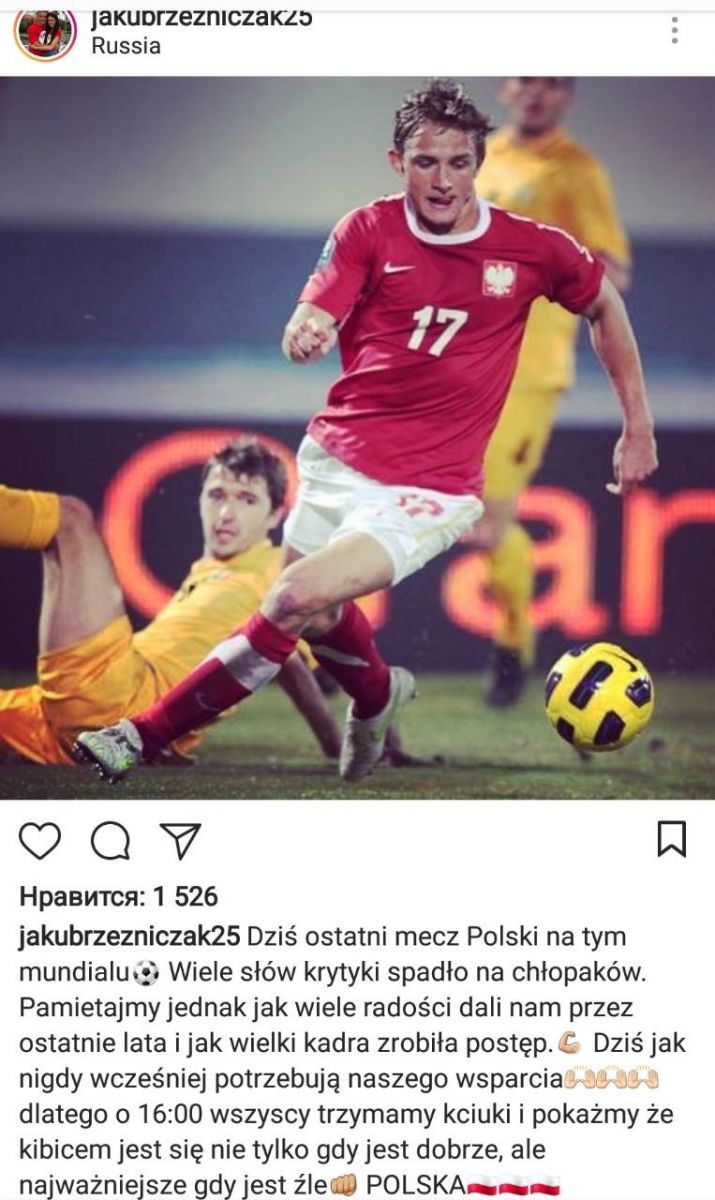The height and width of the screenshot is (1200, 715).
Task: Save post with the bookmark icon
Action: pos(672,839)
